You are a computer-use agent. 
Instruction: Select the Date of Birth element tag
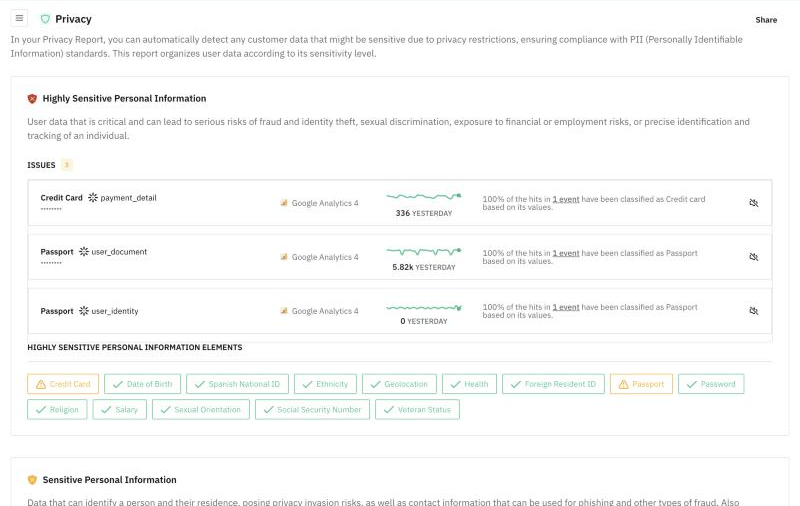(142, 384)
